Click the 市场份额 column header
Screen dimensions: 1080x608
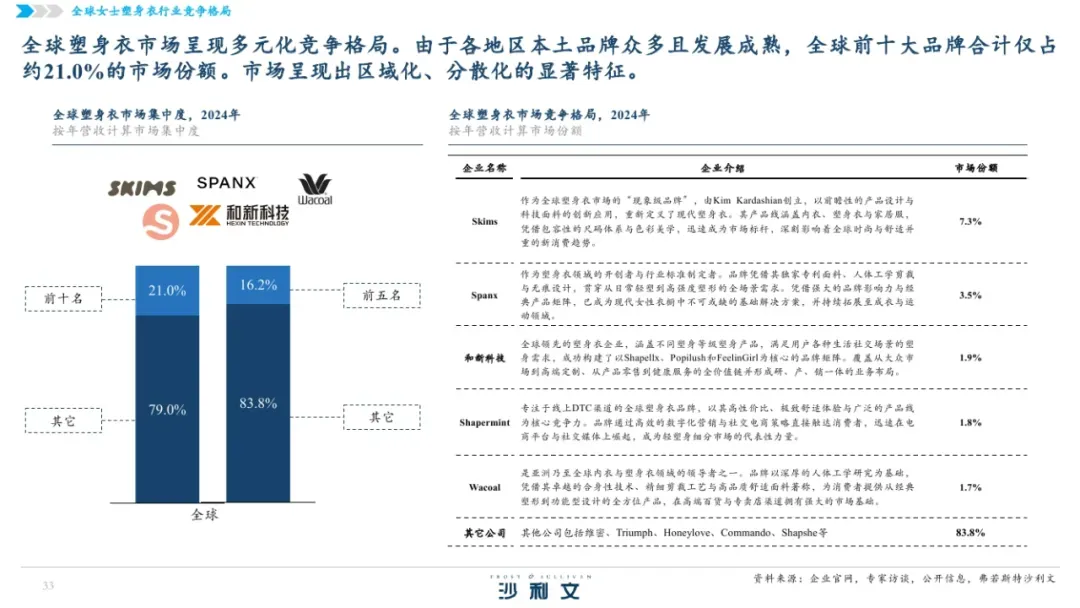pos(976,168)
